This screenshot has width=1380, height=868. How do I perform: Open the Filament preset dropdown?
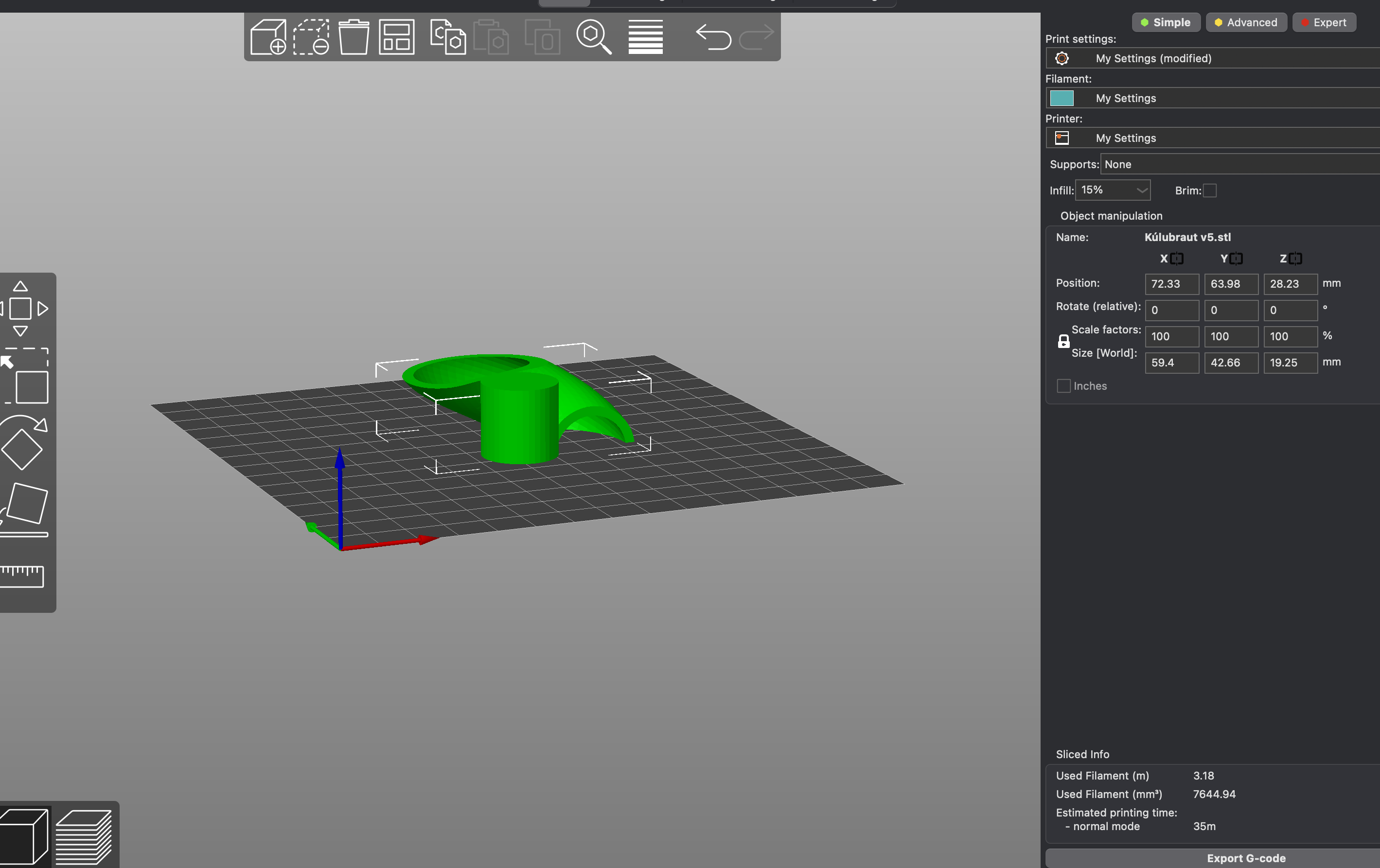1213,98
